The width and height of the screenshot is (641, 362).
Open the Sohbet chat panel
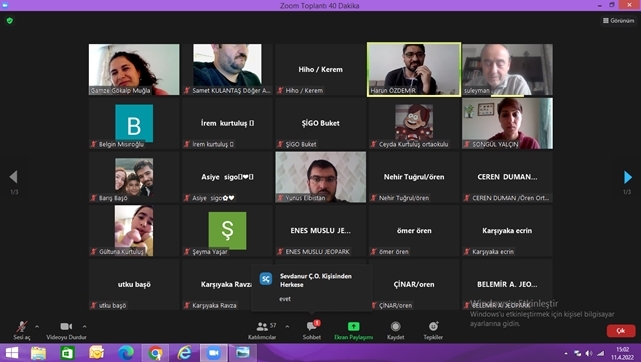pos(312,331)
